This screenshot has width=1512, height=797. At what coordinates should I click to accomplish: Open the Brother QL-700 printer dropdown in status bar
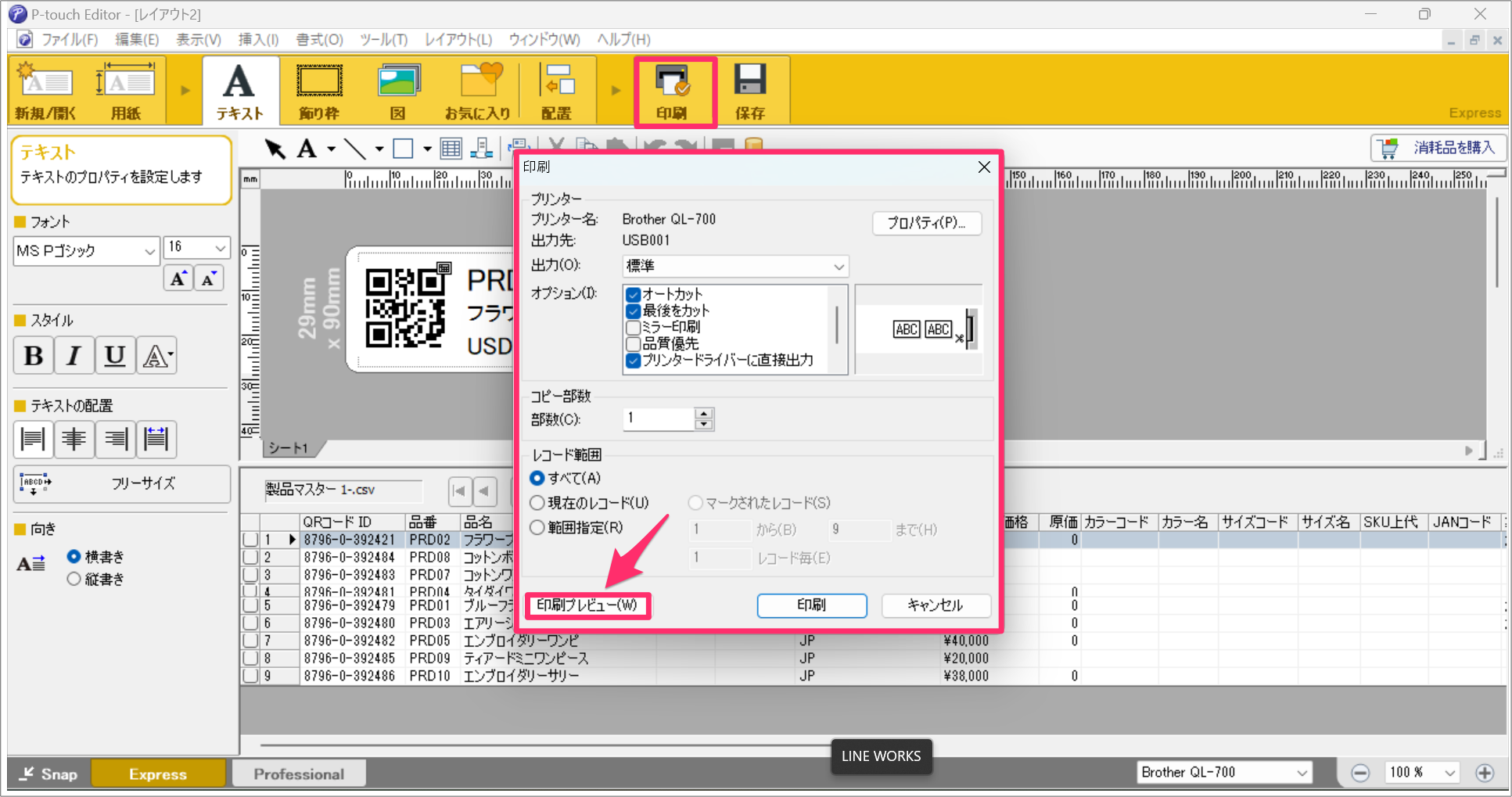pos(1224,773)
